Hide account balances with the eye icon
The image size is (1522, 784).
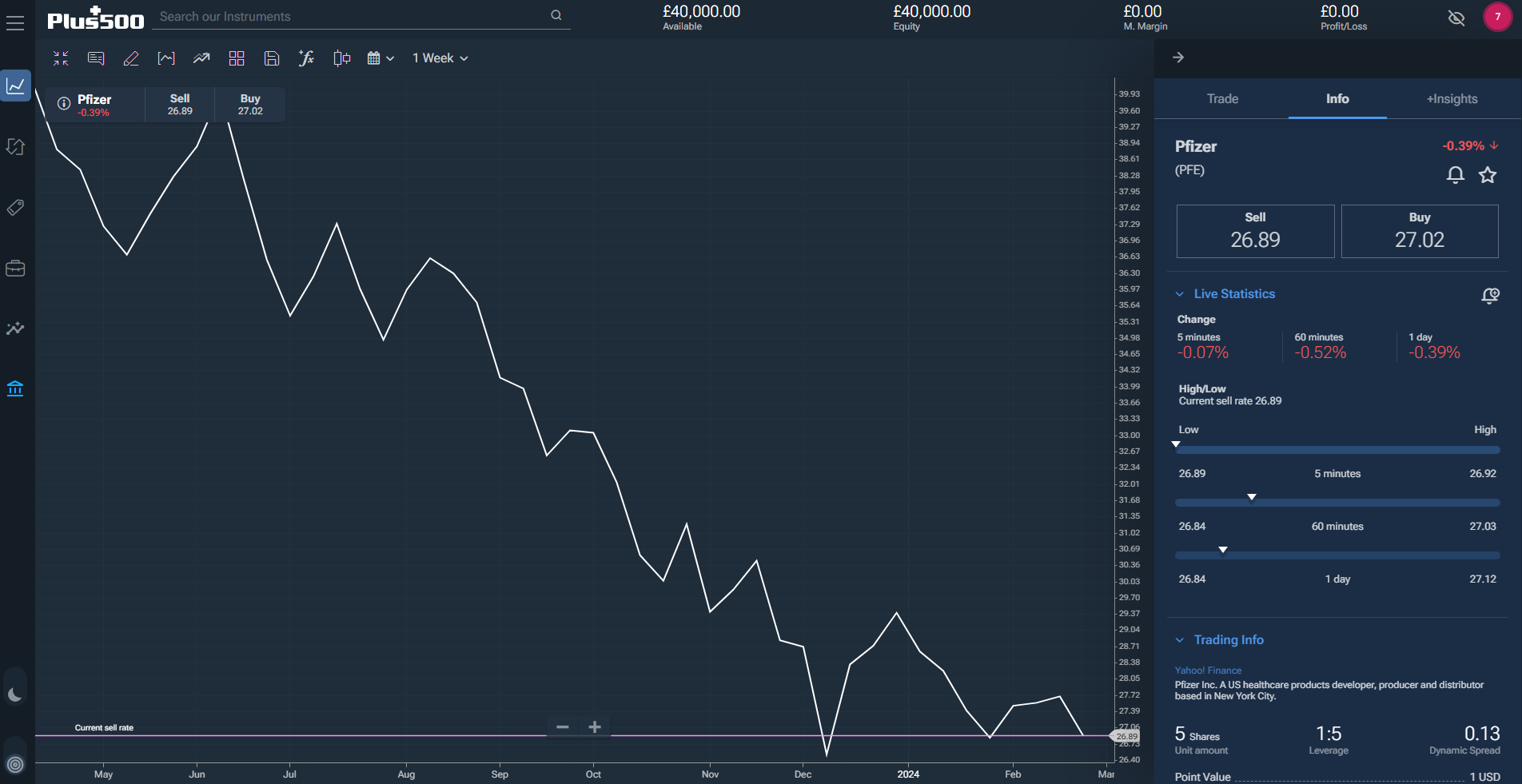point(1456,18)
